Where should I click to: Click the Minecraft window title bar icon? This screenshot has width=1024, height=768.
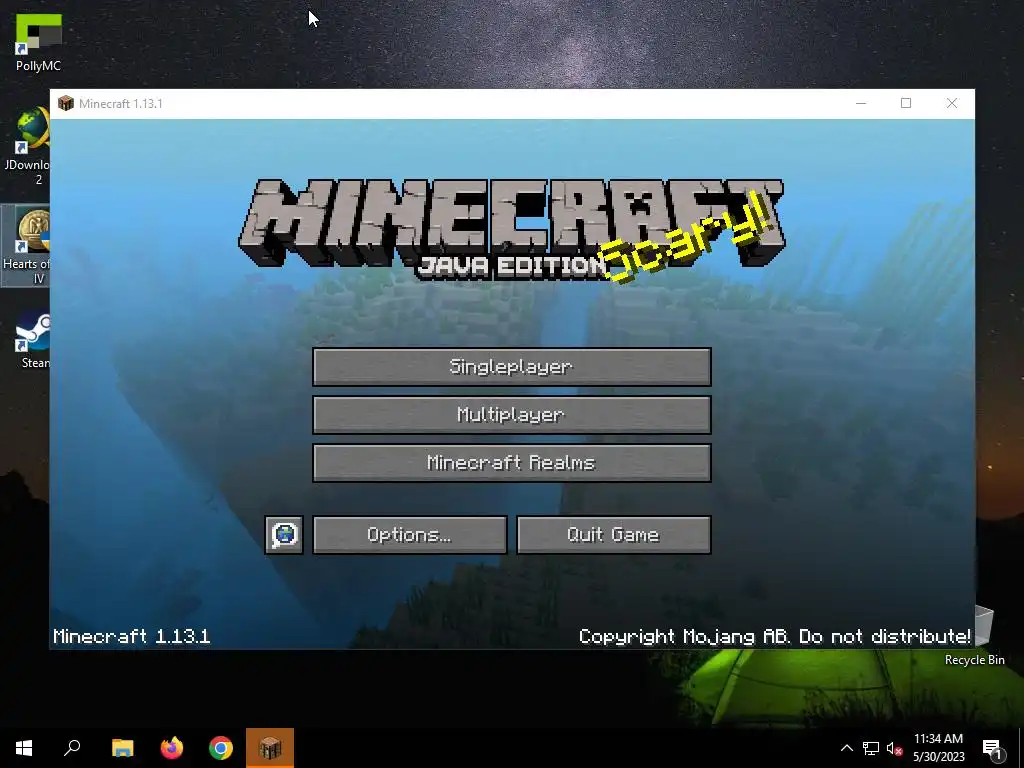66,103
